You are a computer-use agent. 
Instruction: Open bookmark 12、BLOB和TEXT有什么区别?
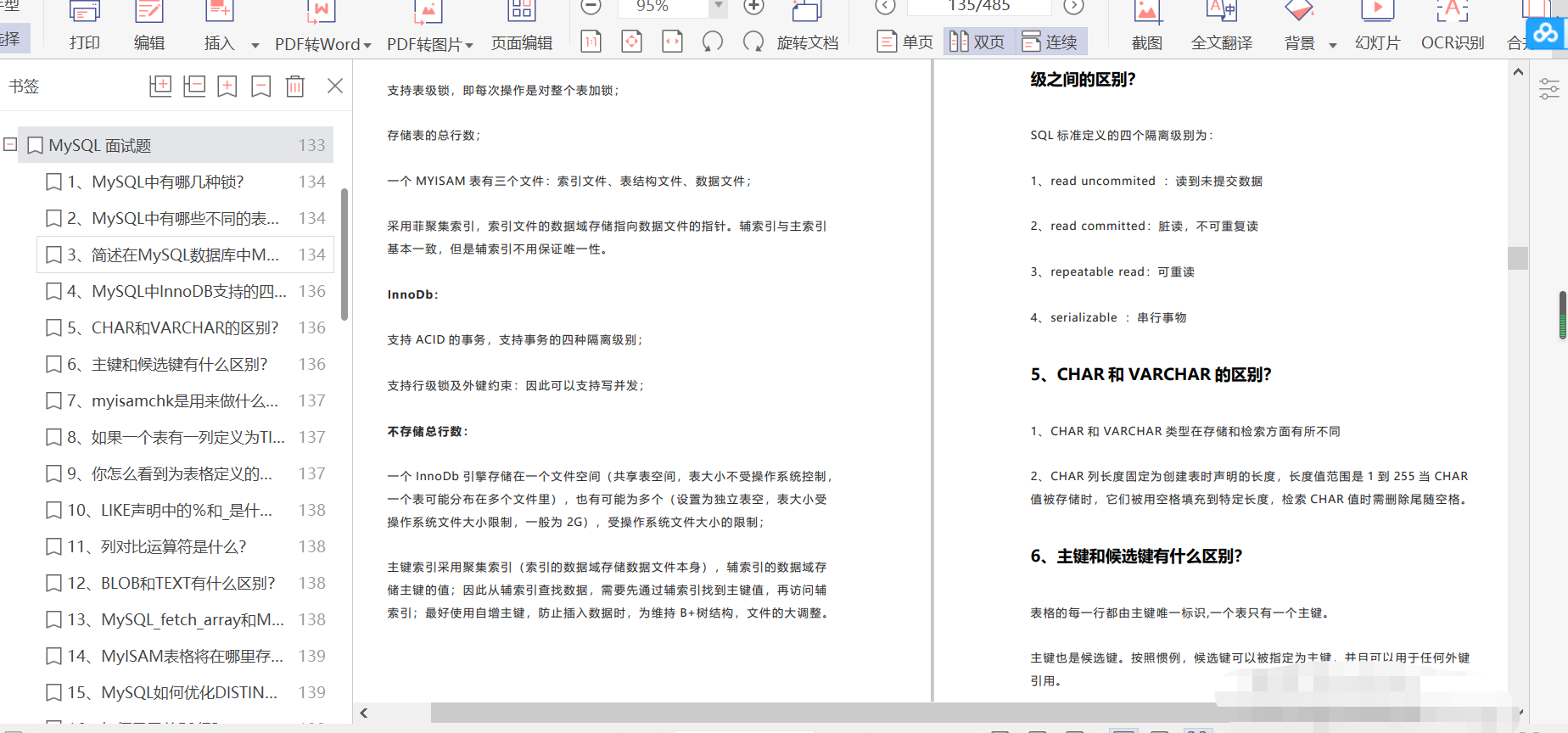(185, 583)
